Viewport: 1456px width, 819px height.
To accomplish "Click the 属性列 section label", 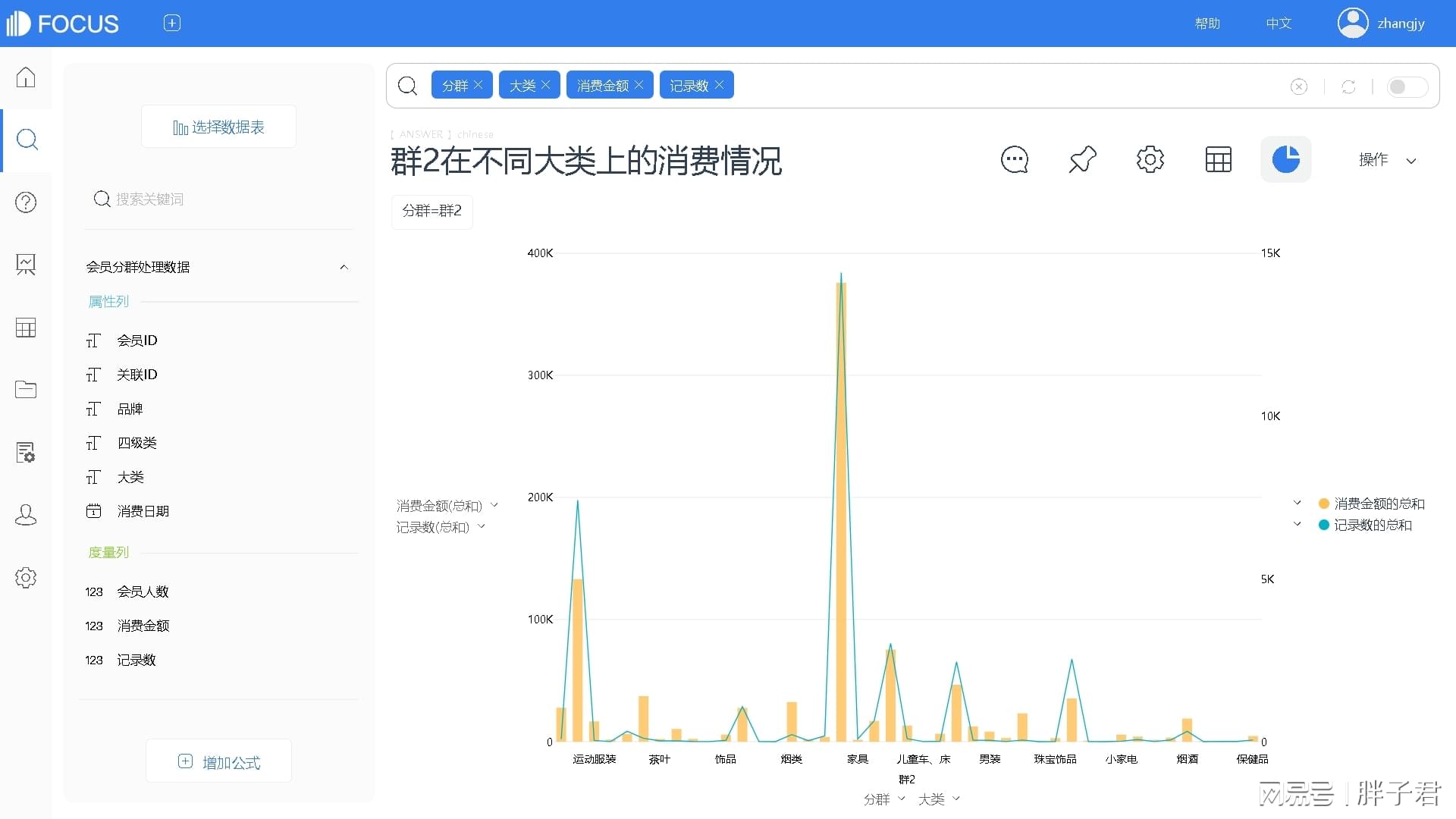I will tap(108, 302).
